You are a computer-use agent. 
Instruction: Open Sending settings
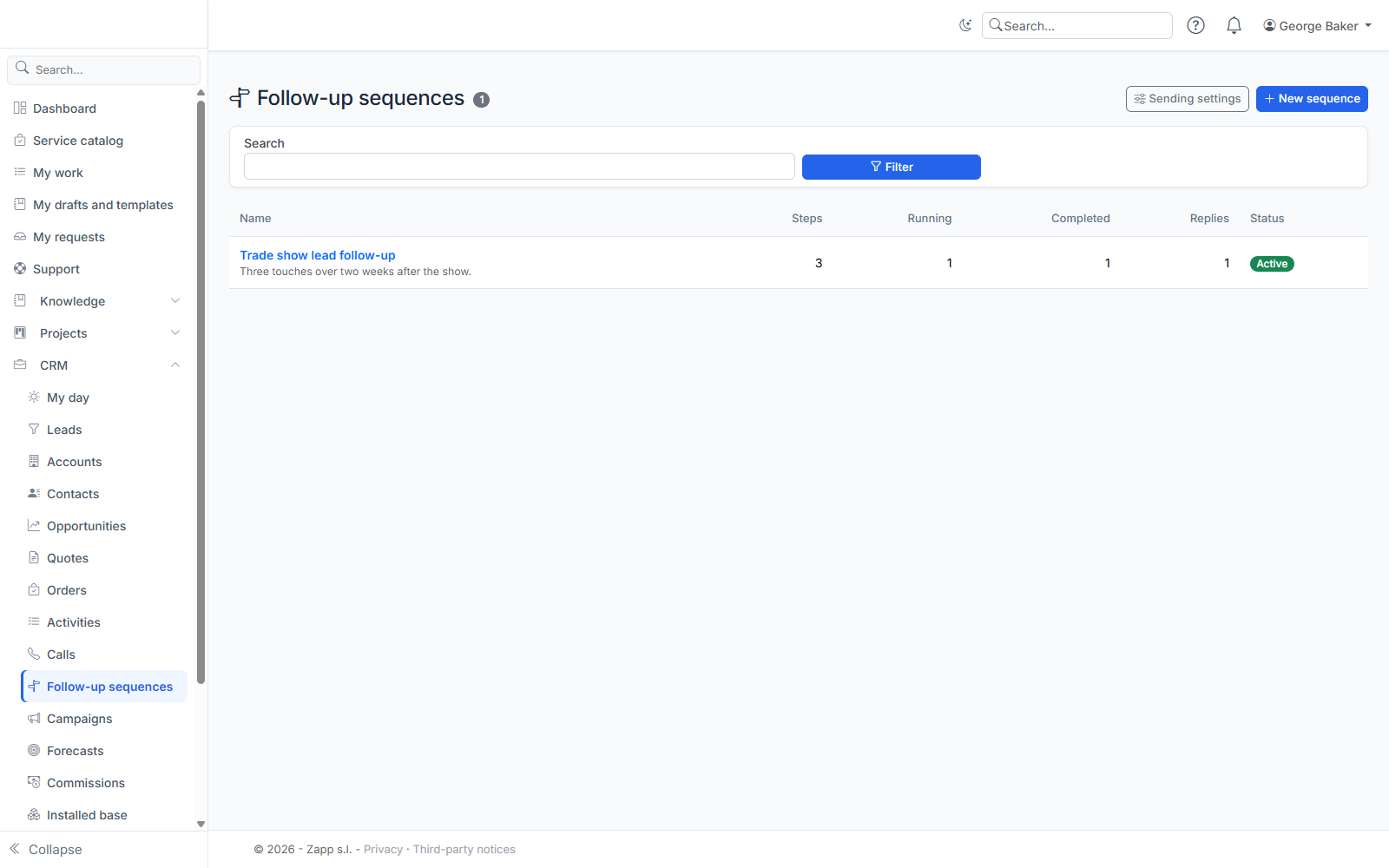pos(1187,99)
